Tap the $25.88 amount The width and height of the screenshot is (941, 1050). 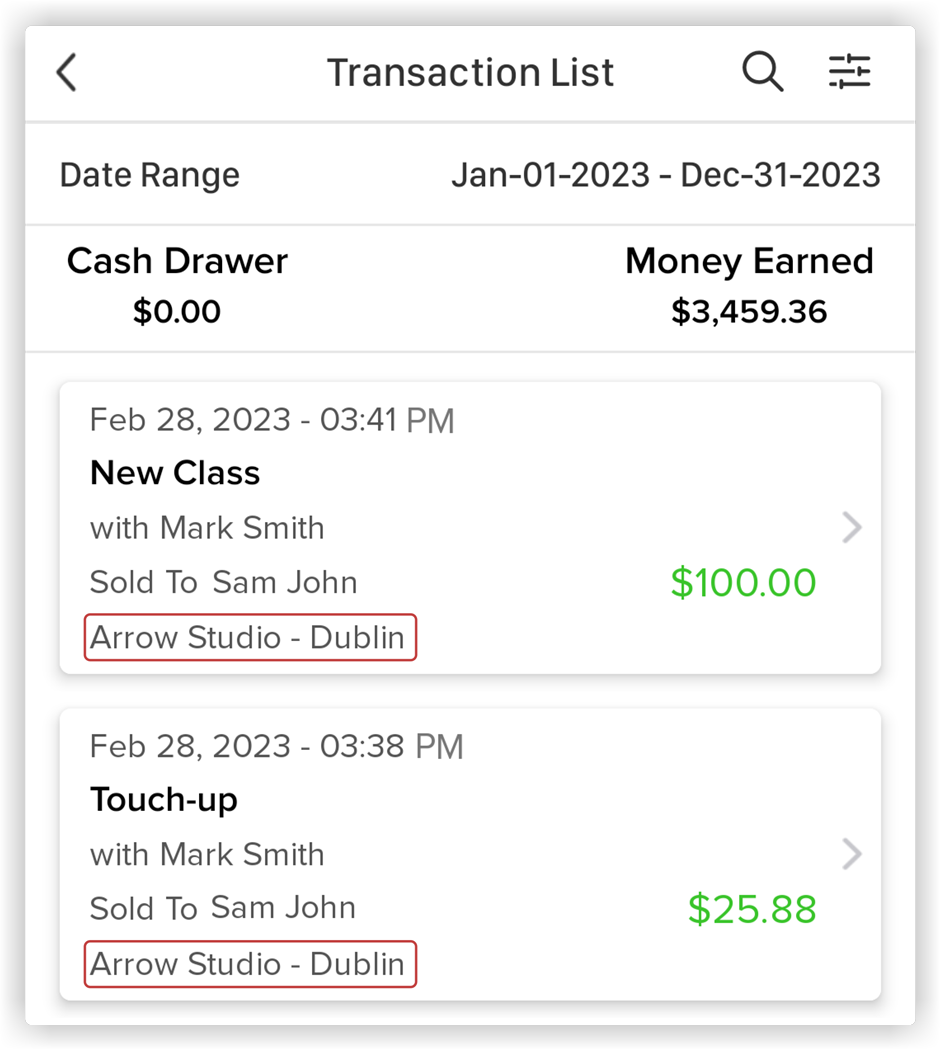click(752, 909)
